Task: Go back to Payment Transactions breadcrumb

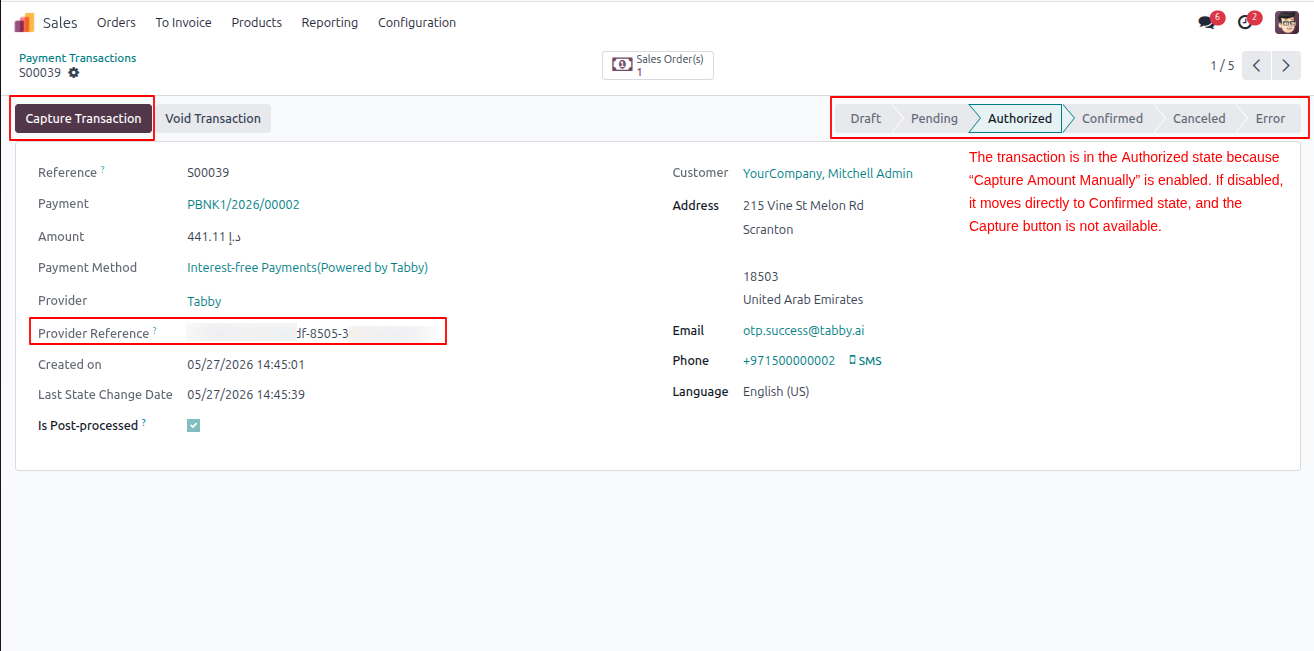Action: (78, 58)
